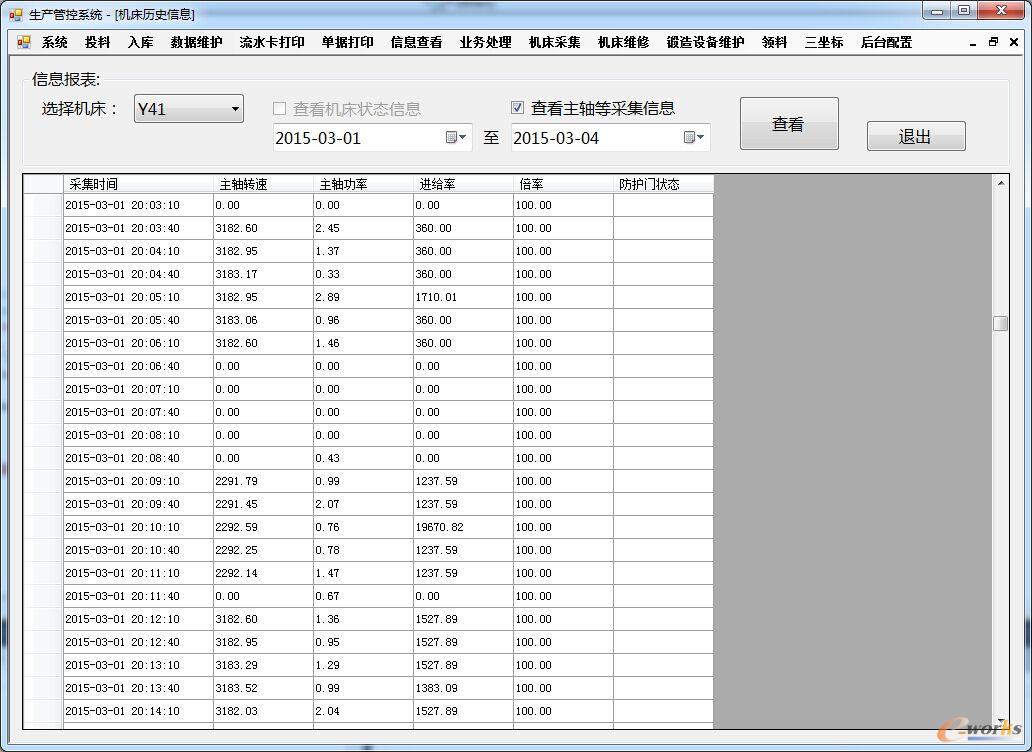
Task: Sort by 倍率 column header
Action: 563,184
